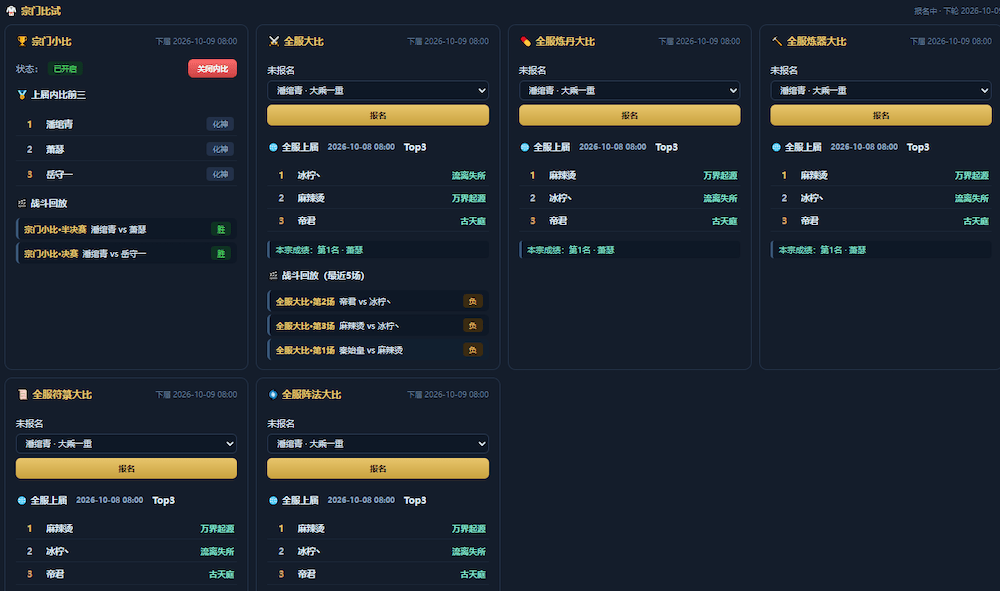Click 流离失所 in the 全服阵法大比 rank 2 row

469,551
